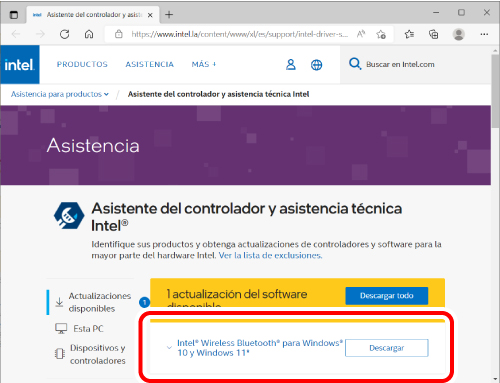The width and height of the screenshot is (500, 383).
Task: Open browser Settings and more ellipsis
Action: point(484,34)
